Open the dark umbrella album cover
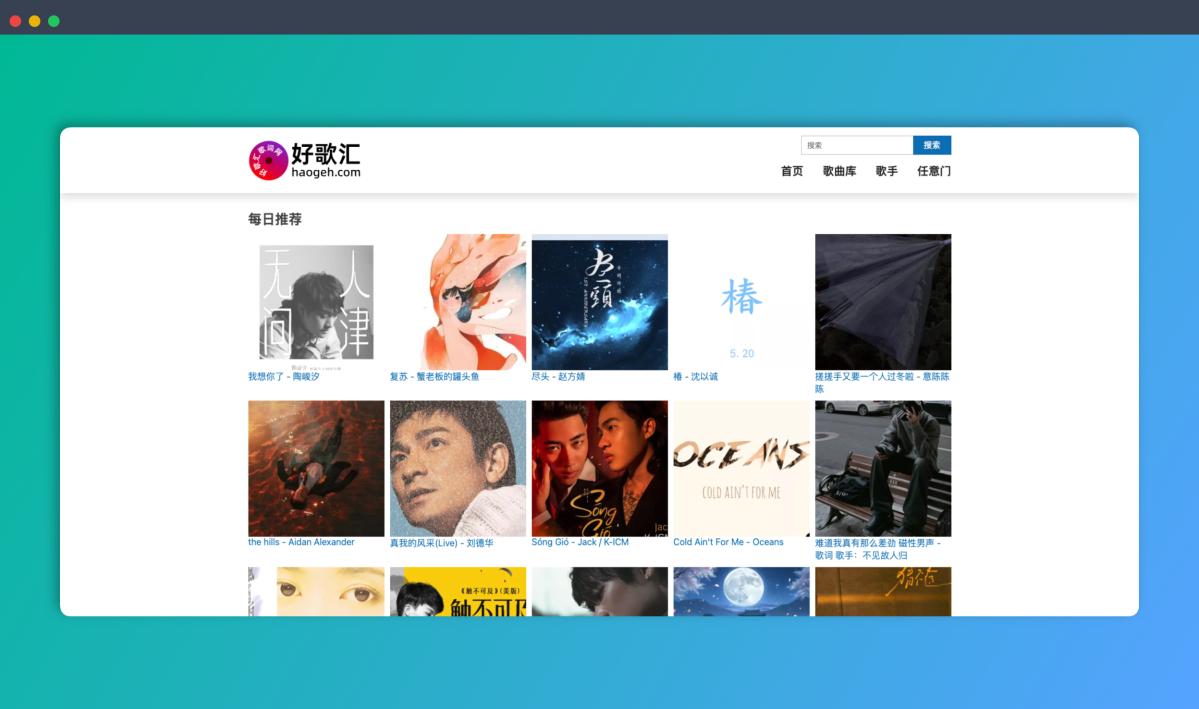Image resolution: width=1199 pixels, height=709 pixels. pyautogui.click(x=883, y=302)
